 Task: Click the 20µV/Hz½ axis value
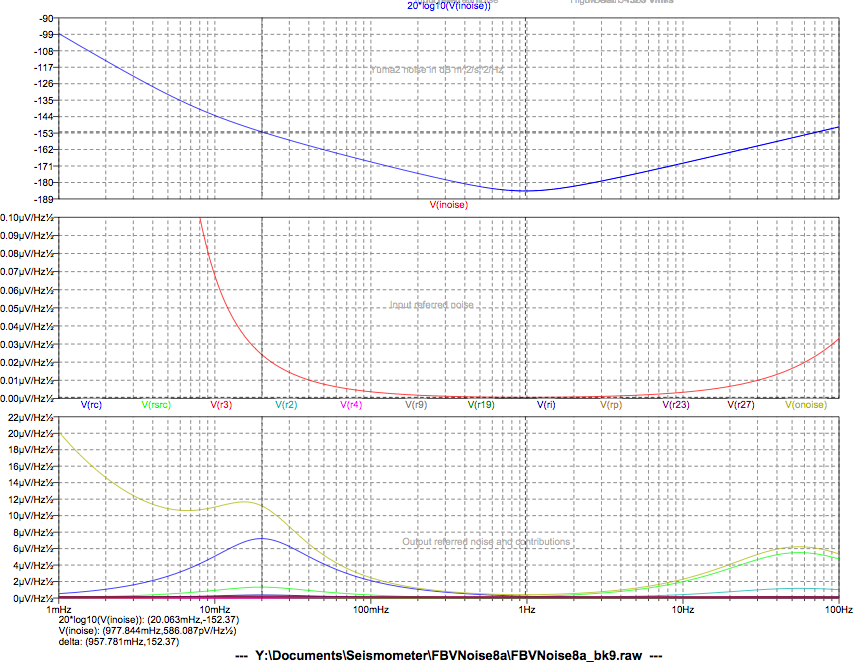[x=31, y=433]
